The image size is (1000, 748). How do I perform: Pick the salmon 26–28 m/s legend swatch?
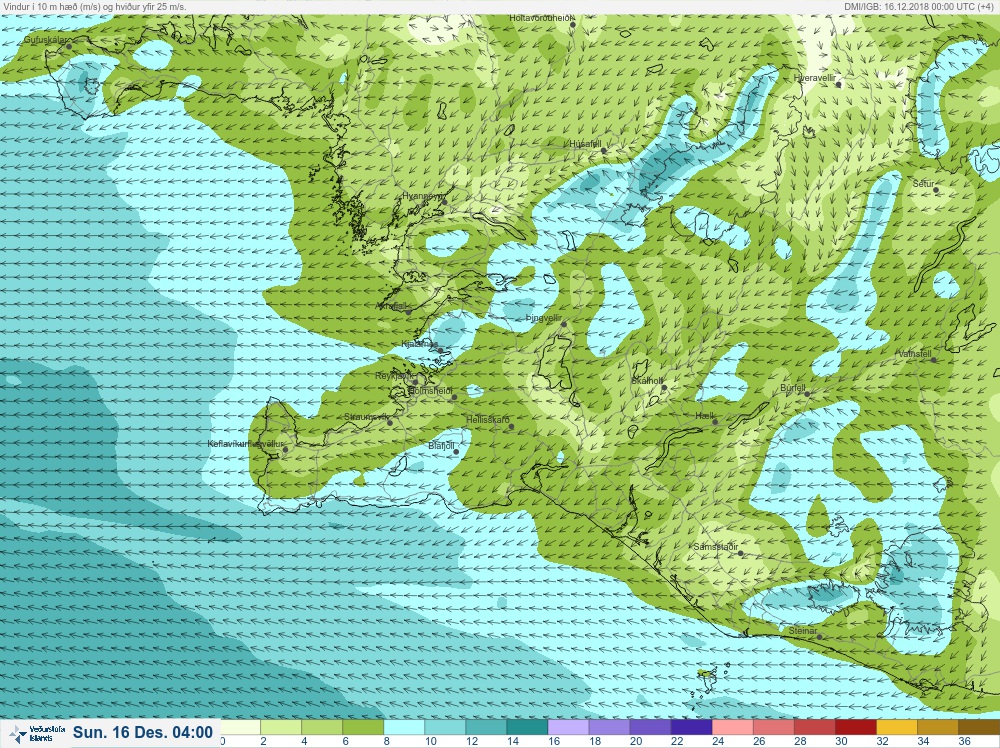[774, 727]
